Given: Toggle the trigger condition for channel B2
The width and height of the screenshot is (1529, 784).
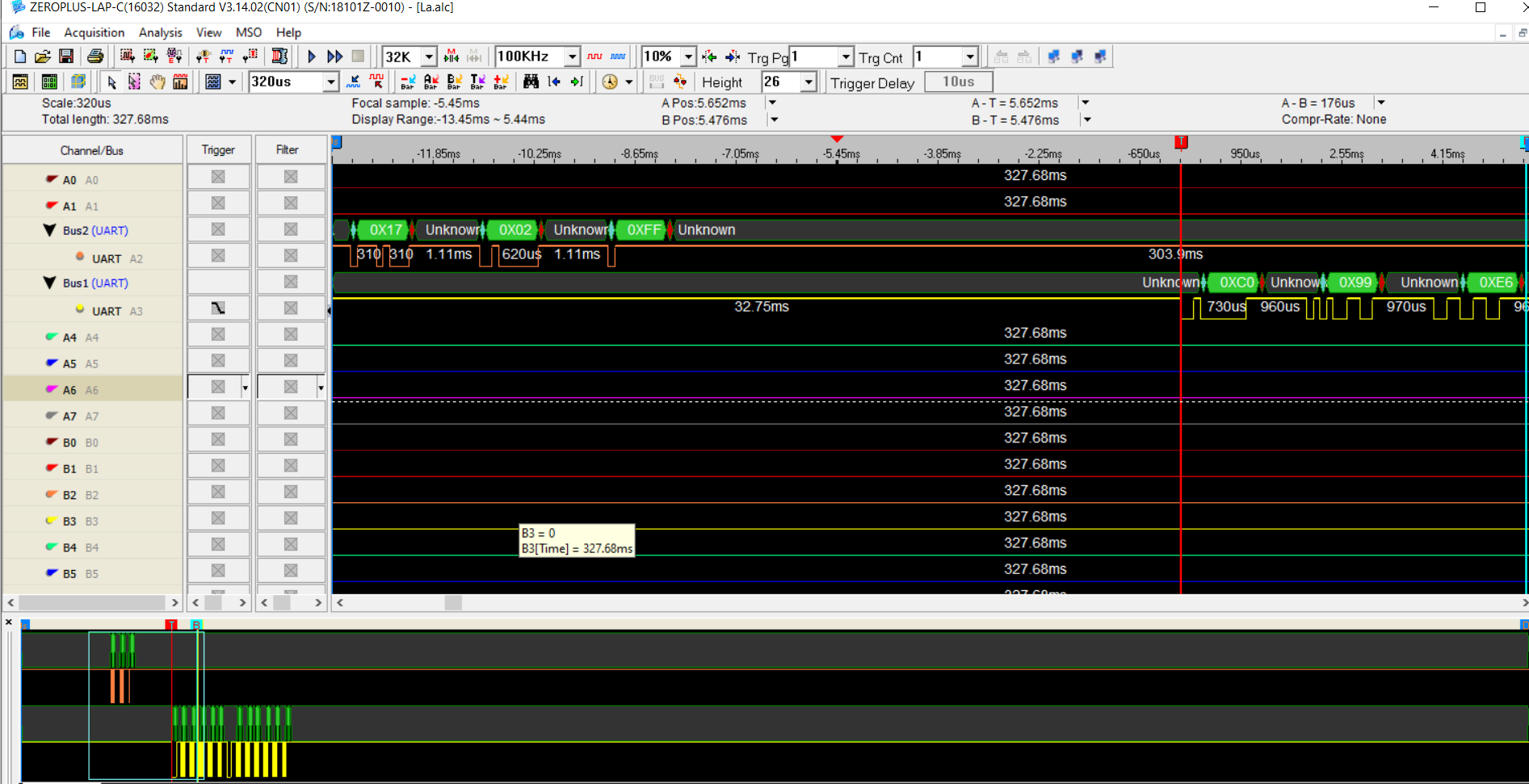Looking at the screenshot, I should pyautogui.click(x=218, y=492).
